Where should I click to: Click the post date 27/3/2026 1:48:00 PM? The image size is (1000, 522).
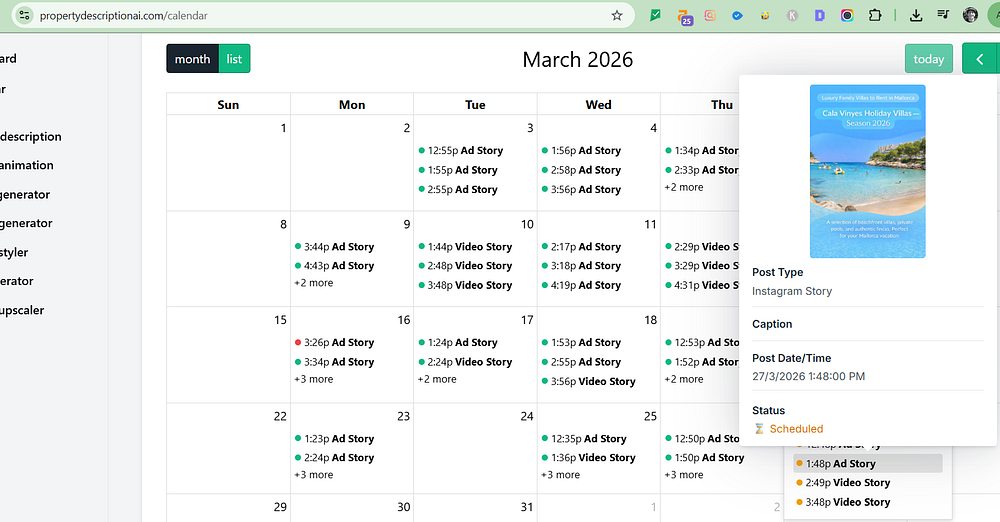click(808, 377)
